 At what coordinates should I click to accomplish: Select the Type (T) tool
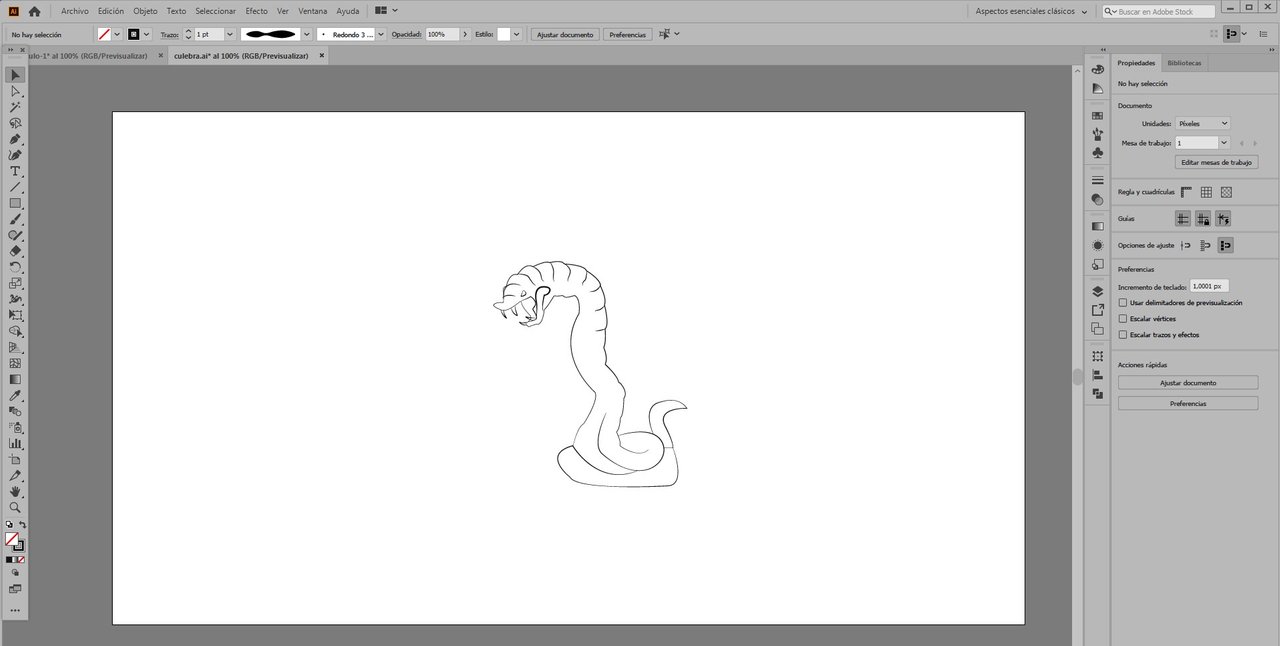[15, 171]
